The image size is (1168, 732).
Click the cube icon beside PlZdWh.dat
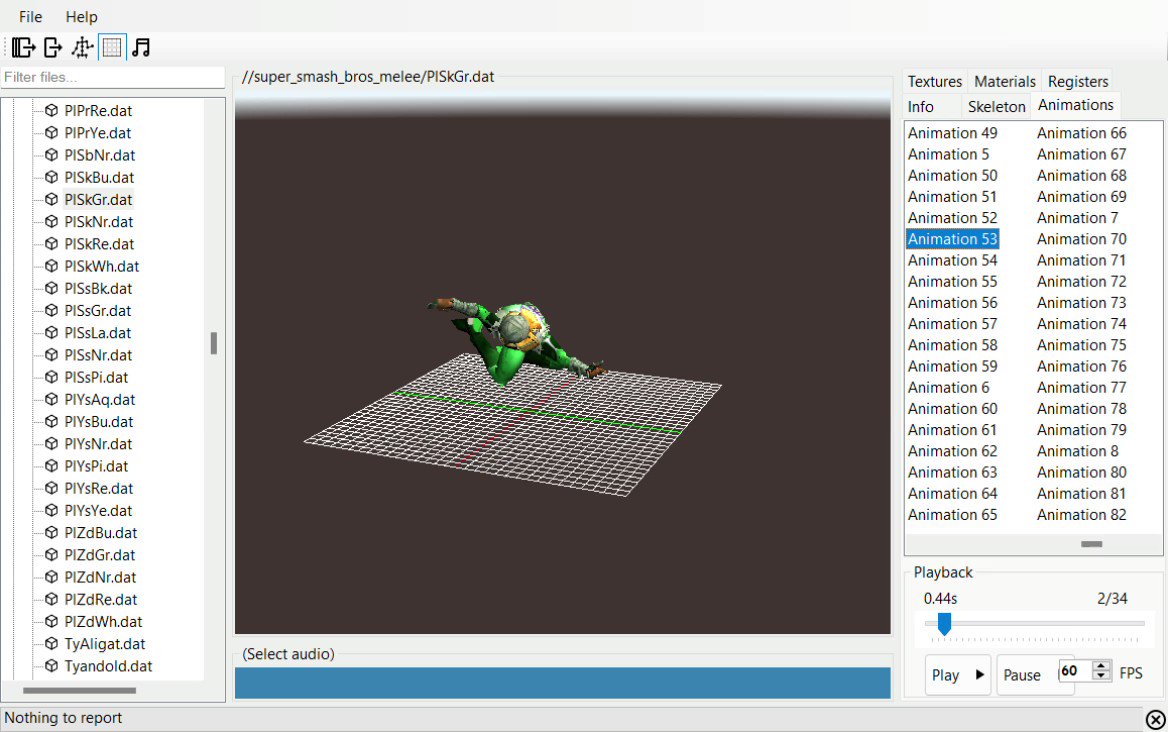(51, 621)
